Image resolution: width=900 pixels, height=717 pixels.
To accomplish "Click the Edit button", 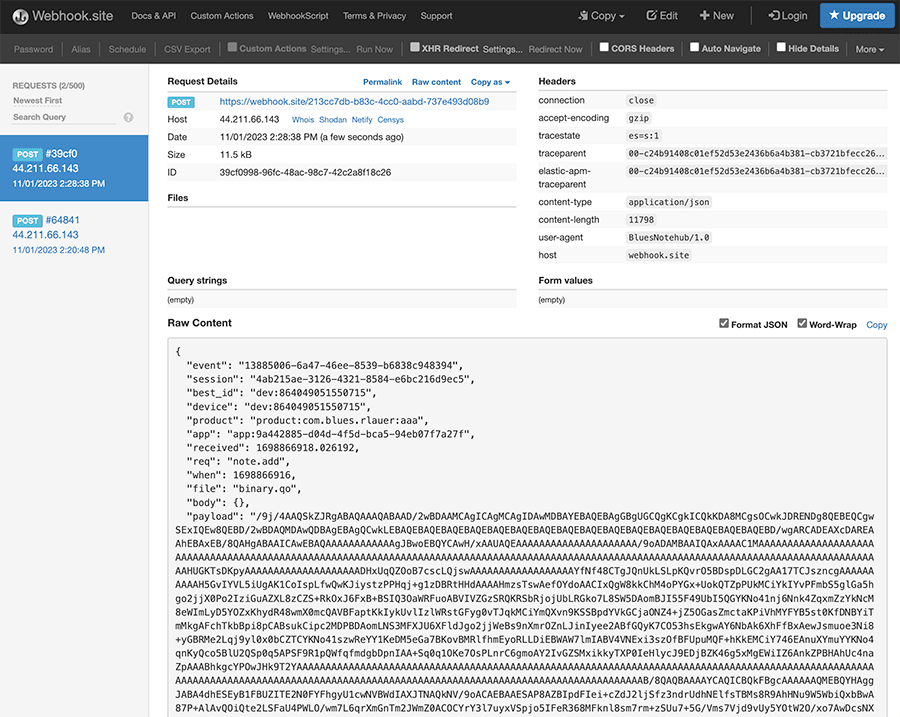I will coord(662,16).
